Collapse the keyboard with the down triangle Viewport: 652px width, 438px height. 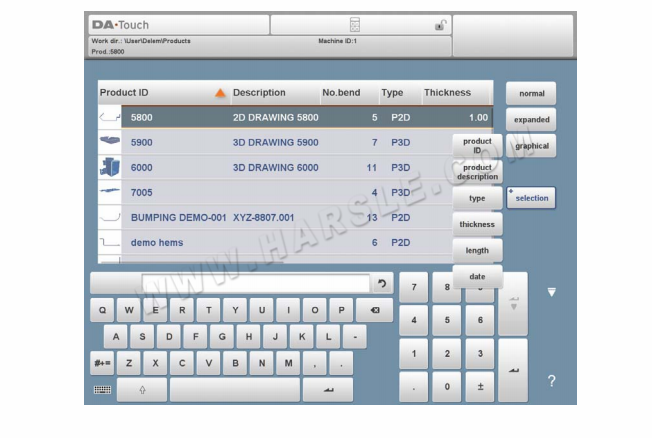551,293
